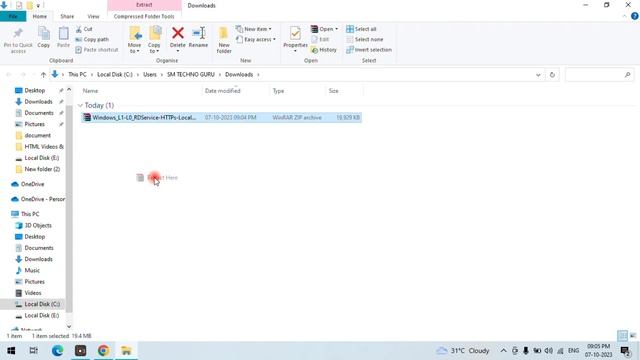
Task: Create a New folder from ribbon
Action: 224,40
